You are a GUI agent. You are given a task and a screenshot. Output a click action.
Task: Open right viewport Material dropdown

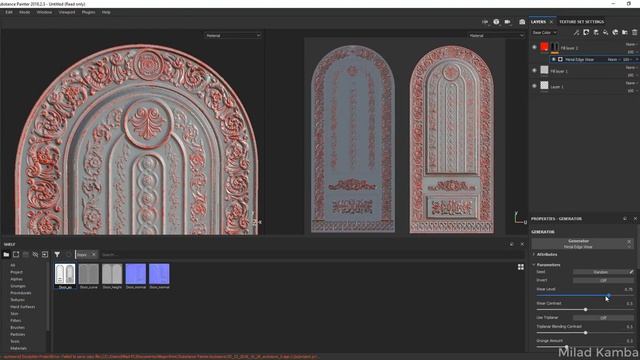[x=496, y=36]
